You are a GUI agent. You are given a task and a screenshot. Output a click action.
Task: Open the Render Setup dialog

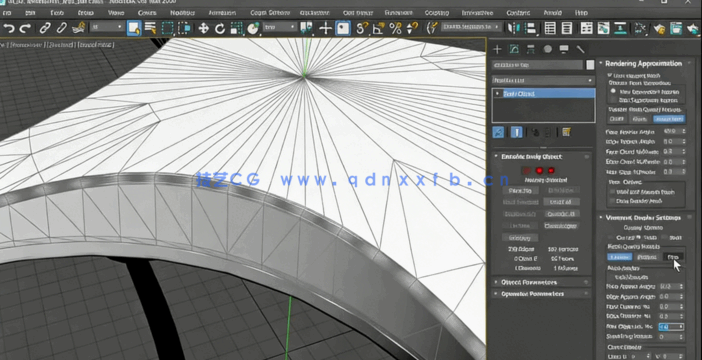[x=659, y=28]
